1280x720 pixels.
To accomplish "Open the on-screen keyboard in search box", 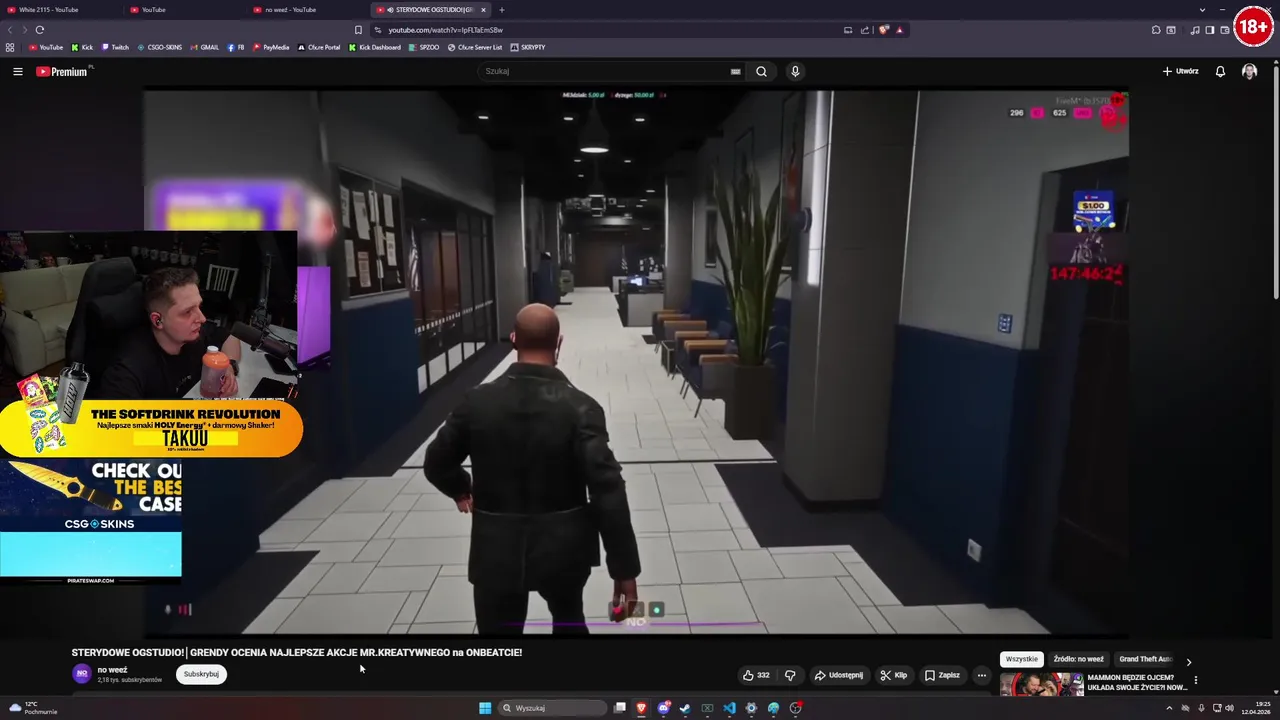I will [735, 71].
